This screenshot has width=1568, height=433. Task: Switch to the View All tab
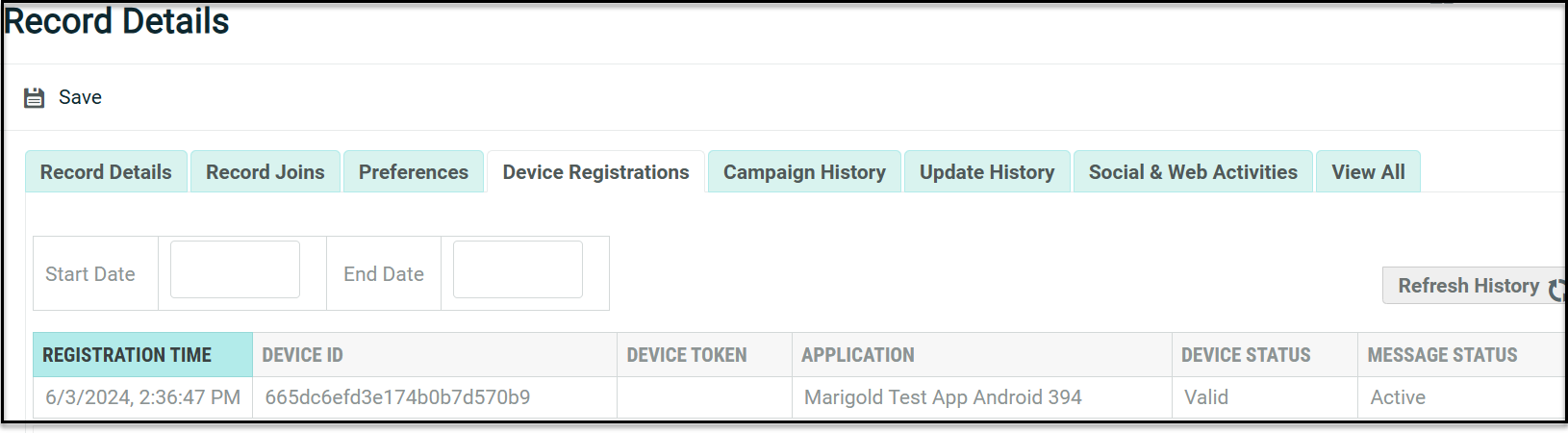point(1368,172)
